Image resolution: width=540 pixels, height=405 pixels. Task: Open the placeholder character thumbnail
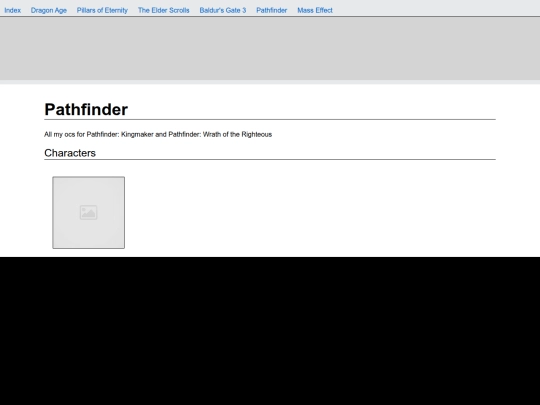[89, 212]
